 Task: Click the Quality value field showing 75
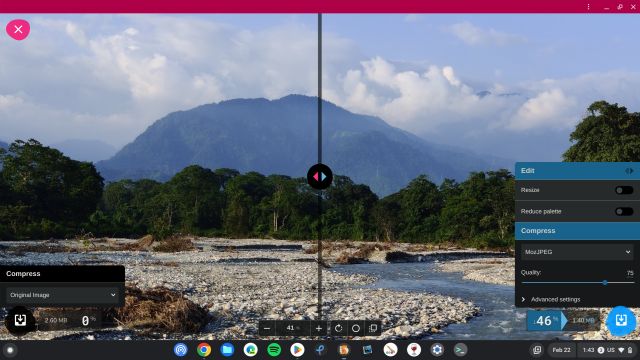(629, 273)
